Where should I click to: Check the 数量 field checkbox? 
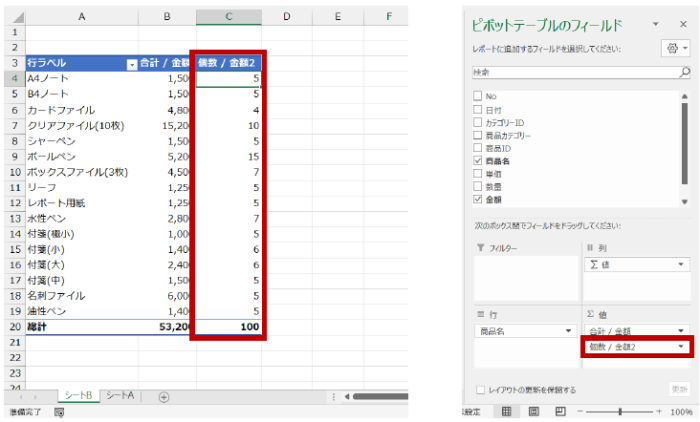click(478, 186)
